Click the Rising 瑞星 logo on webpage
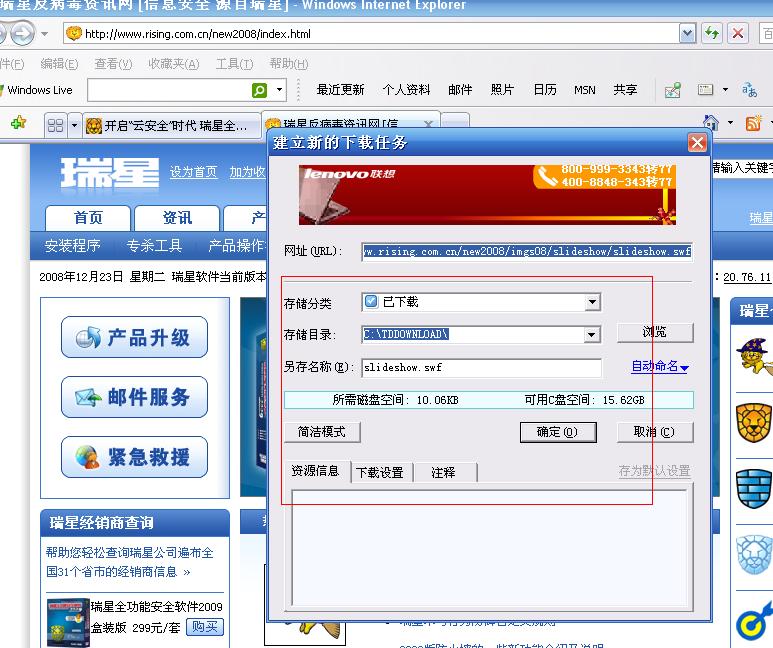Image resolution: width=773 pixels, height=648 pixels. (109, 173)
